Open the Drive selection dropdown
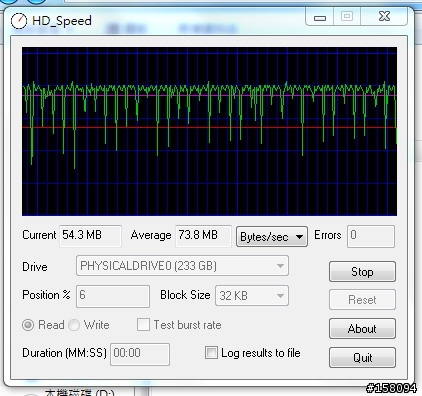The width and height of the screenshot is (422, 396). click(182, 266)
